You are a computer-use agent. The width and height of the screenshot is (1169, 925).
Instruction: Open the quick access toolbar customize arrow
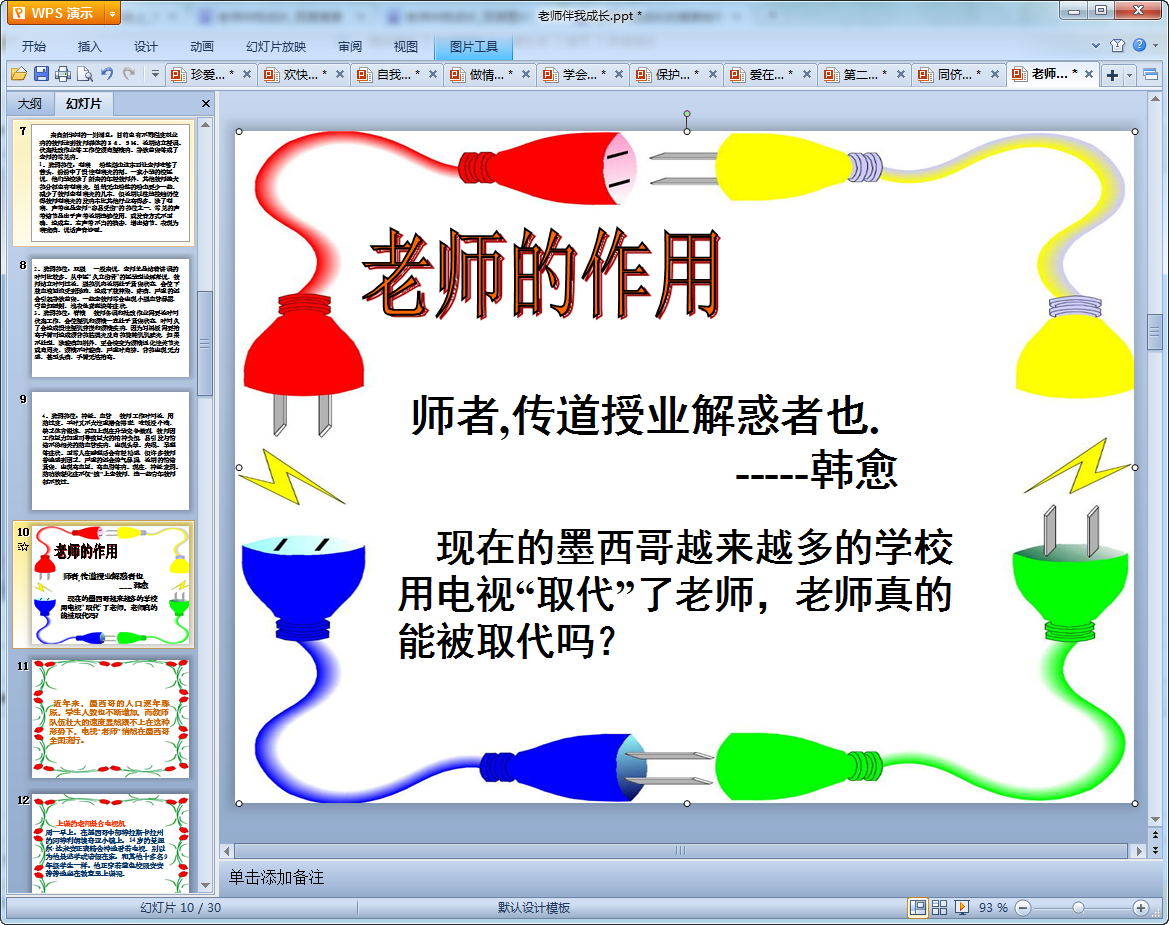tap(155, 74)
